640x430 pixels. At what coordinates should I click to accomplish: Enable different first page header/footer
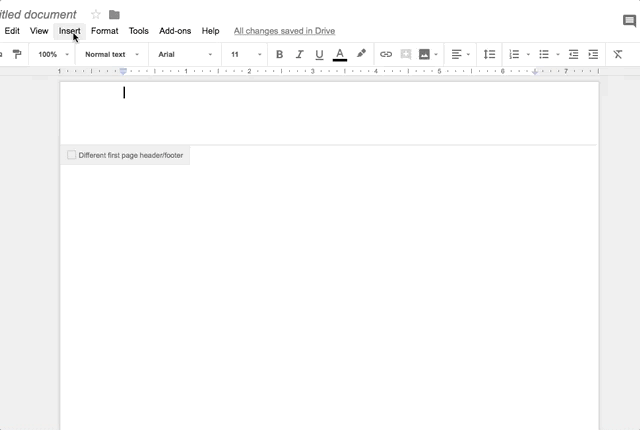[x=71, y=155]
